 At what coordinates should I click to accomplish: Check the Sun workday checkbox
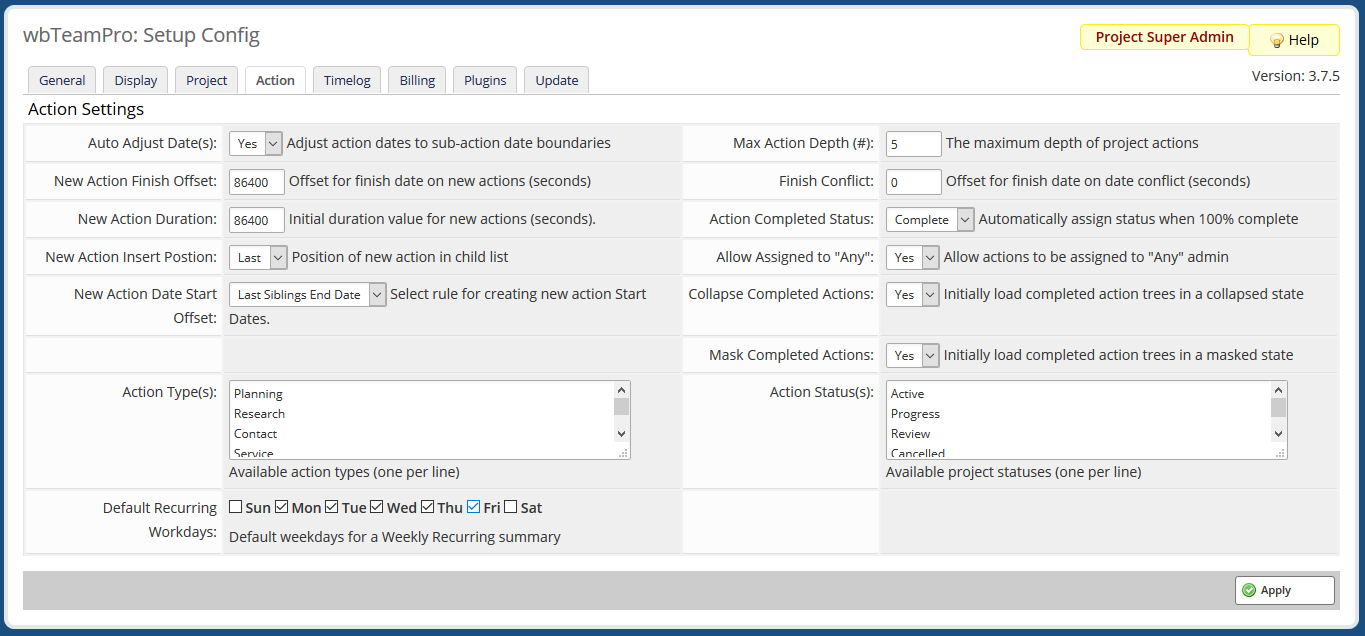[x=235, y=507]
